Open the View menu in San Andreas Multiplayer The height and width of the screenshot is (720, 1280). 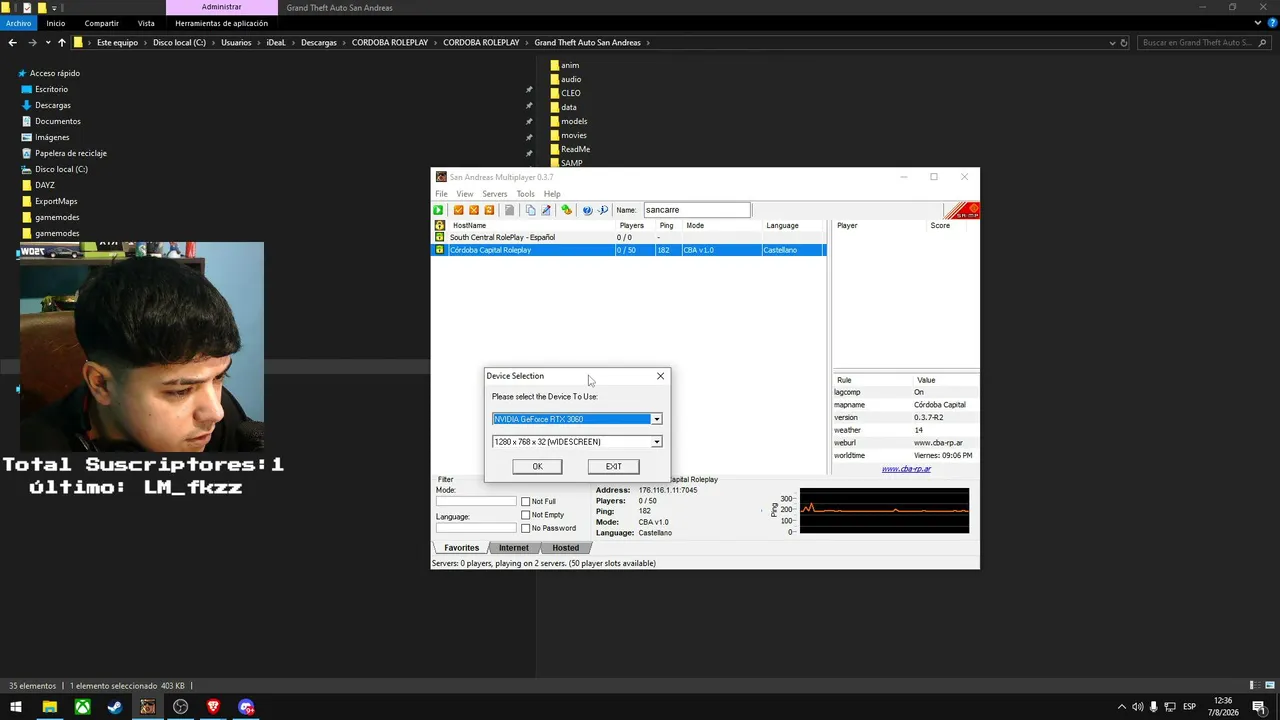[465, 194]
